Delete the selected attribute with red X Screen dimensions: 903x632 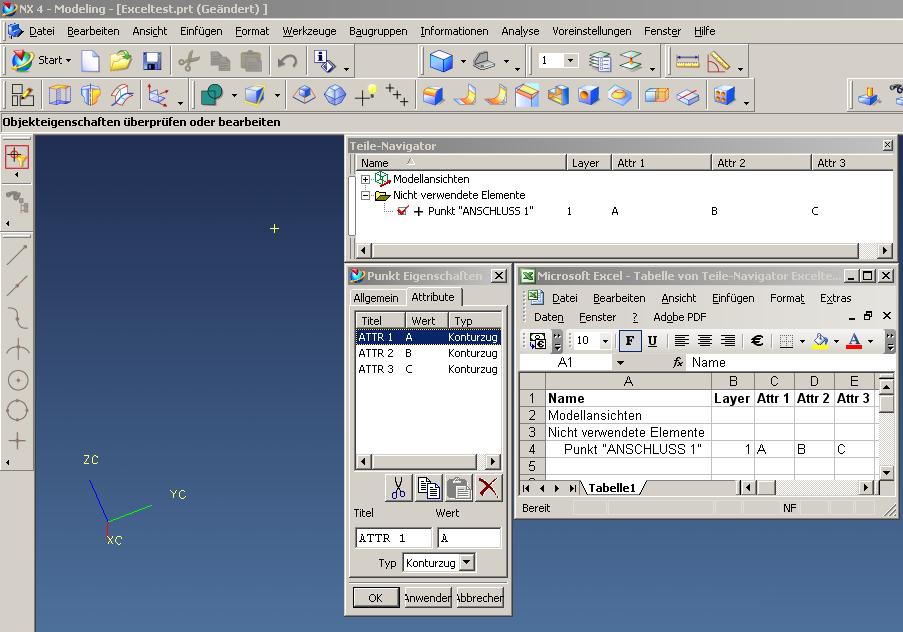click(x=488, y=487)
